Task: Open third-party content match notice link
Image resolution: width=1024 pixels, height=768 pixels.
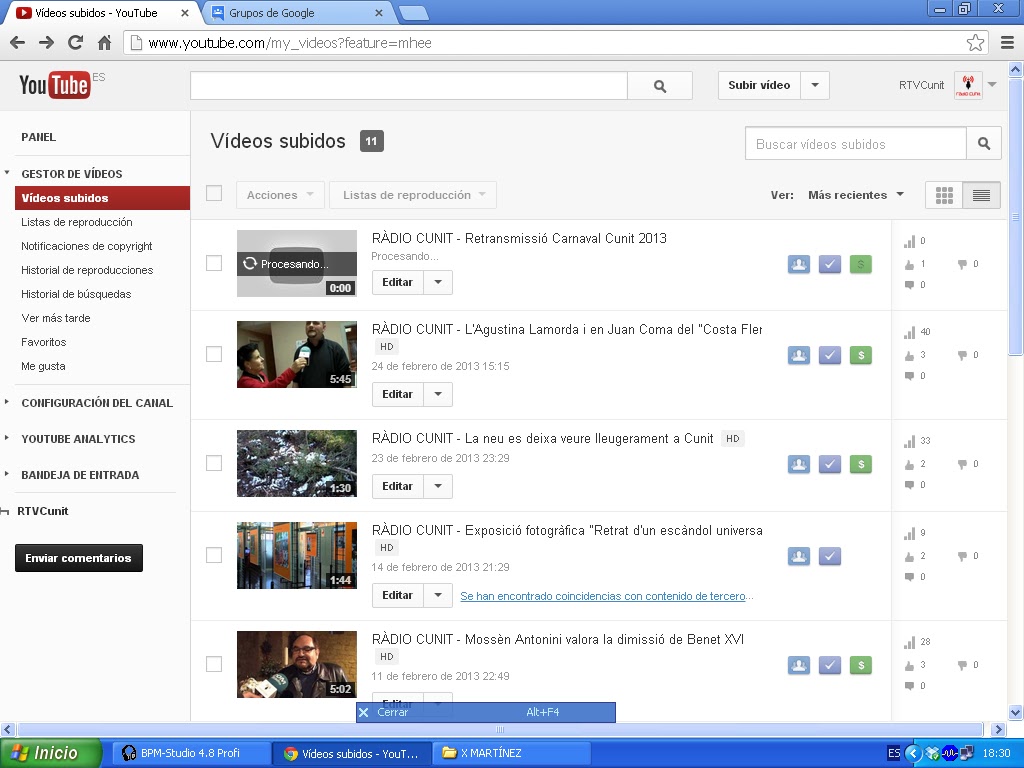Action: [x=607, y=596]
